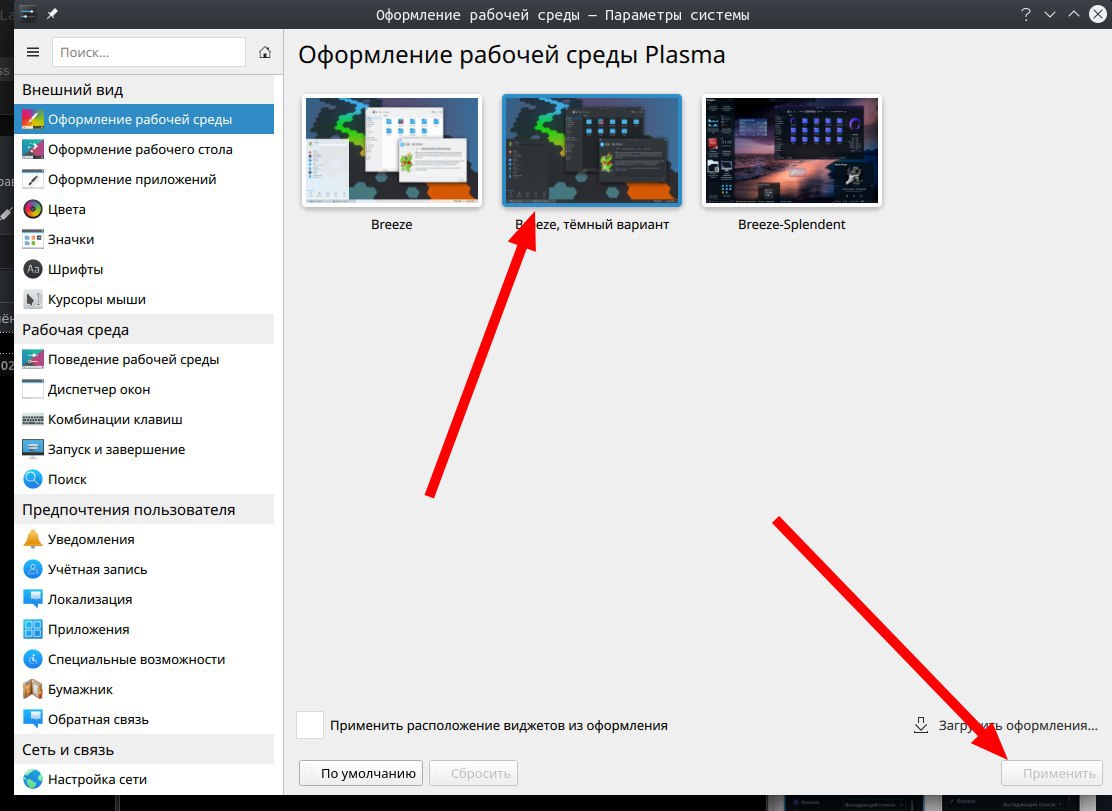The height and width of the screenshot is (811, 1112).
Task: Open the Шрифты settings page
Action: (x=144, y=269)
